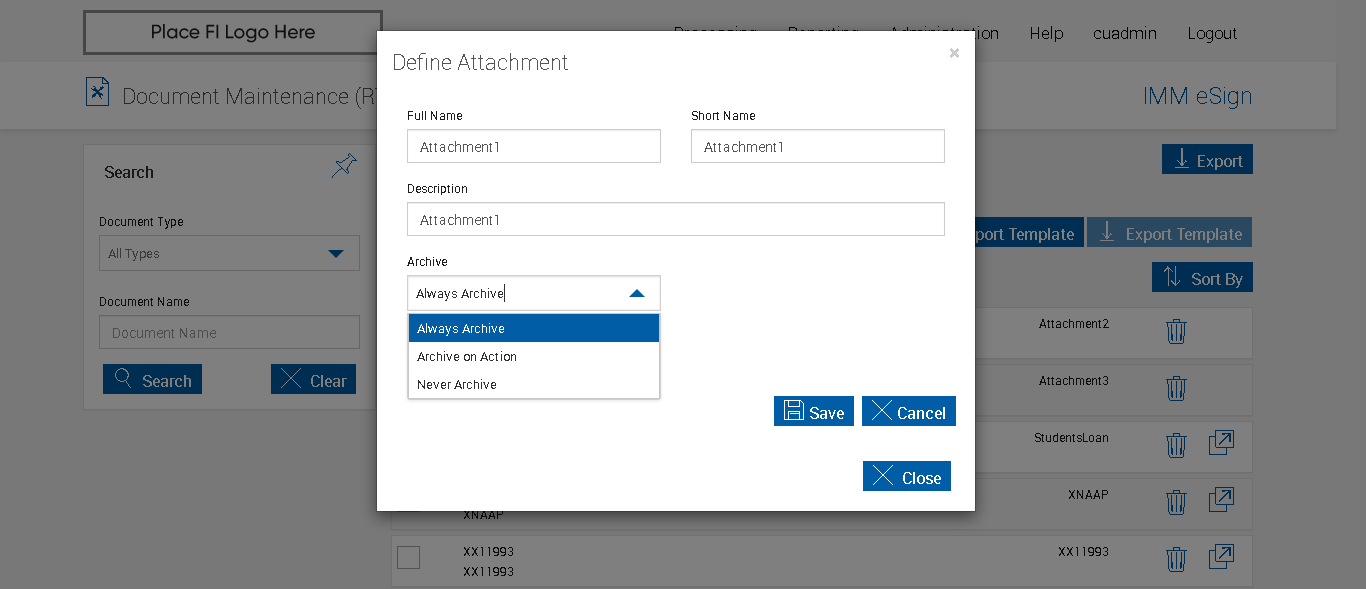Click open-external icon for XNAAP row
This screenshot has height=589, width=1366.
[x=1221, y=500]
